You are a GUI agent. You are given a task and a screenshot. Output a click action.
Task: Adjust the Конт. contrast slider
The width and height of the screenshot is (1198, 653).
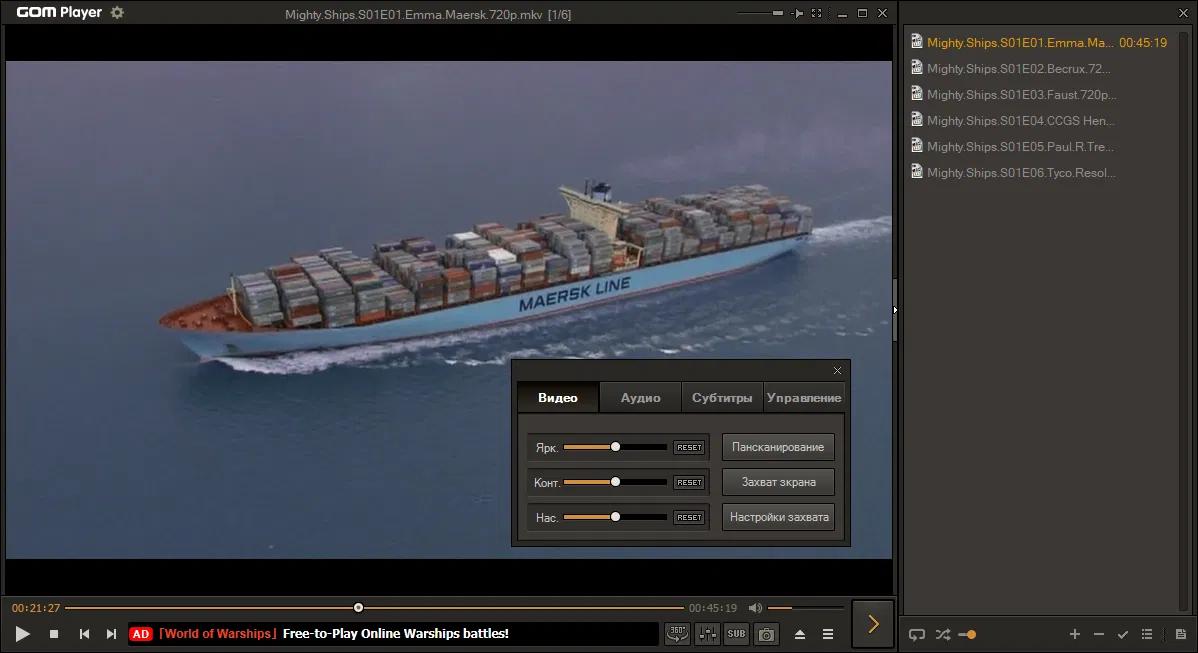(615, 482)
